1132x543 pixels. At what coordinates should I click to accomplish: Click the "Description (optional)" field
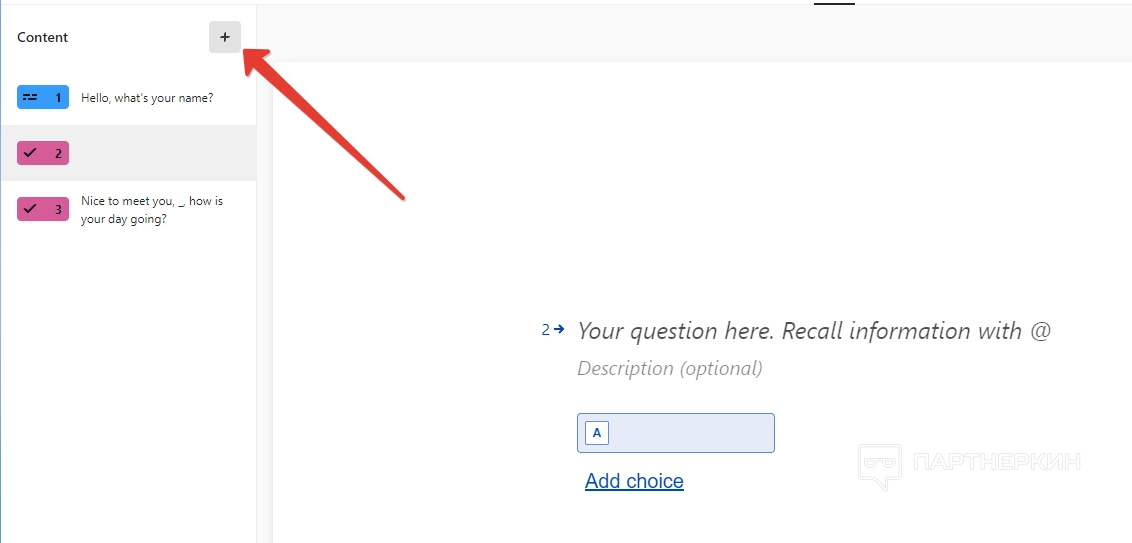coord(670,368)
